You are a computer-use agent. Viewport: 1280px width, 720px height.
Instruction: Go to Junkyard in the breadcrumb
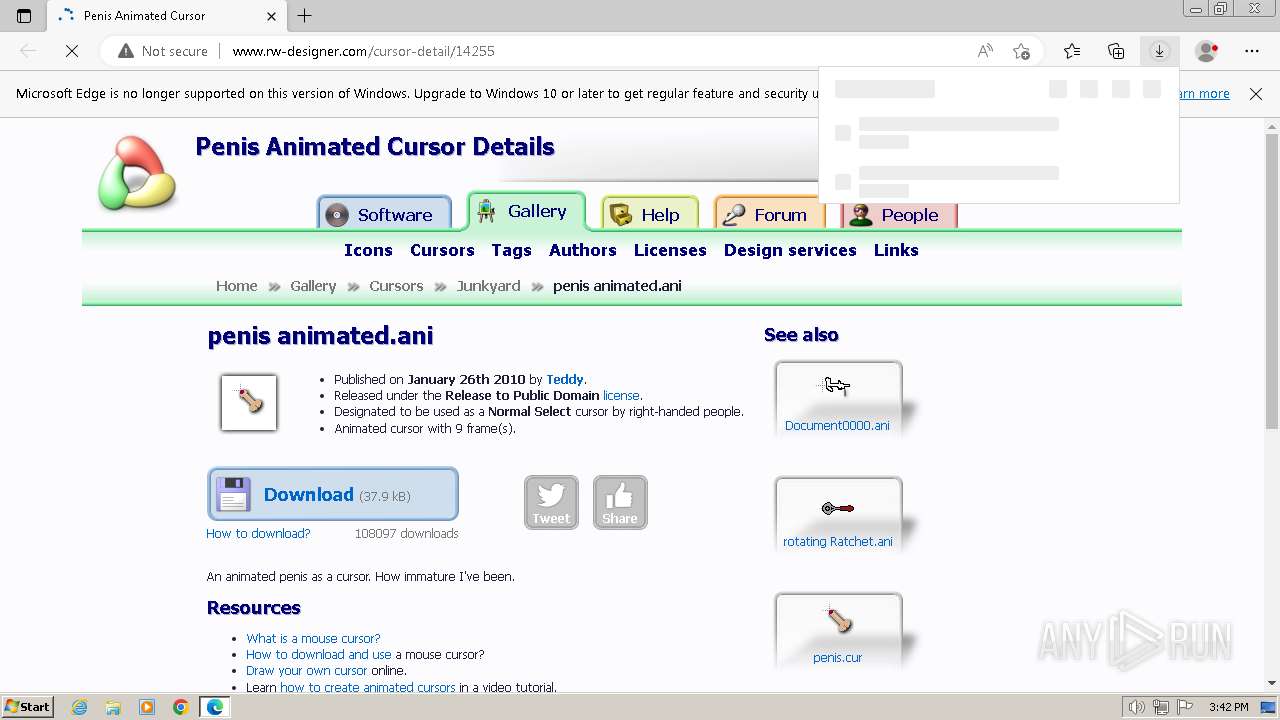(x=488, y=286)
